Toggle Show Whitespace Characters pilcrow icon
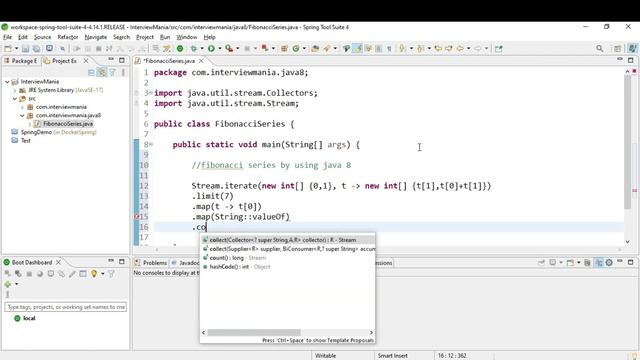640x360 pixels. 389,49
